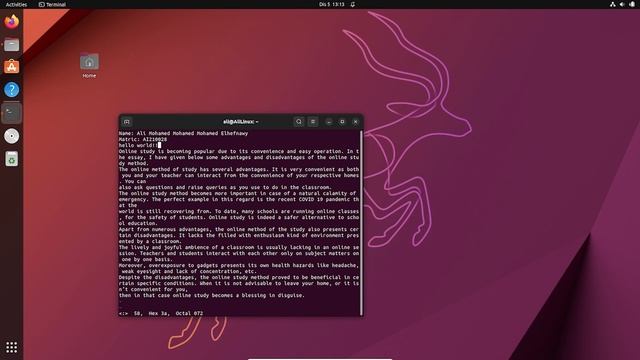Open the Help icon in the dock
This screenshot has height=360, width=640.
pyautogui.click(x=11, y=89)
